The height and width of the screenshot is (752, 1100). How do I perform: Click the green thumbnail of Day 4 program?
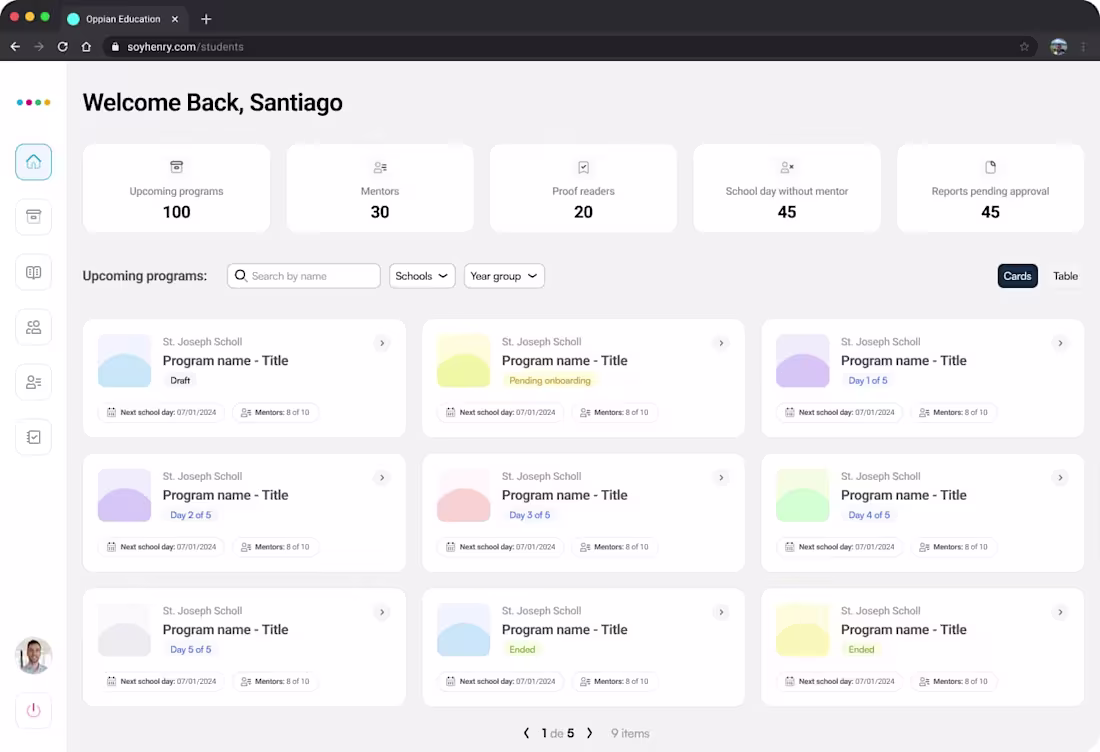coord(803,495)
